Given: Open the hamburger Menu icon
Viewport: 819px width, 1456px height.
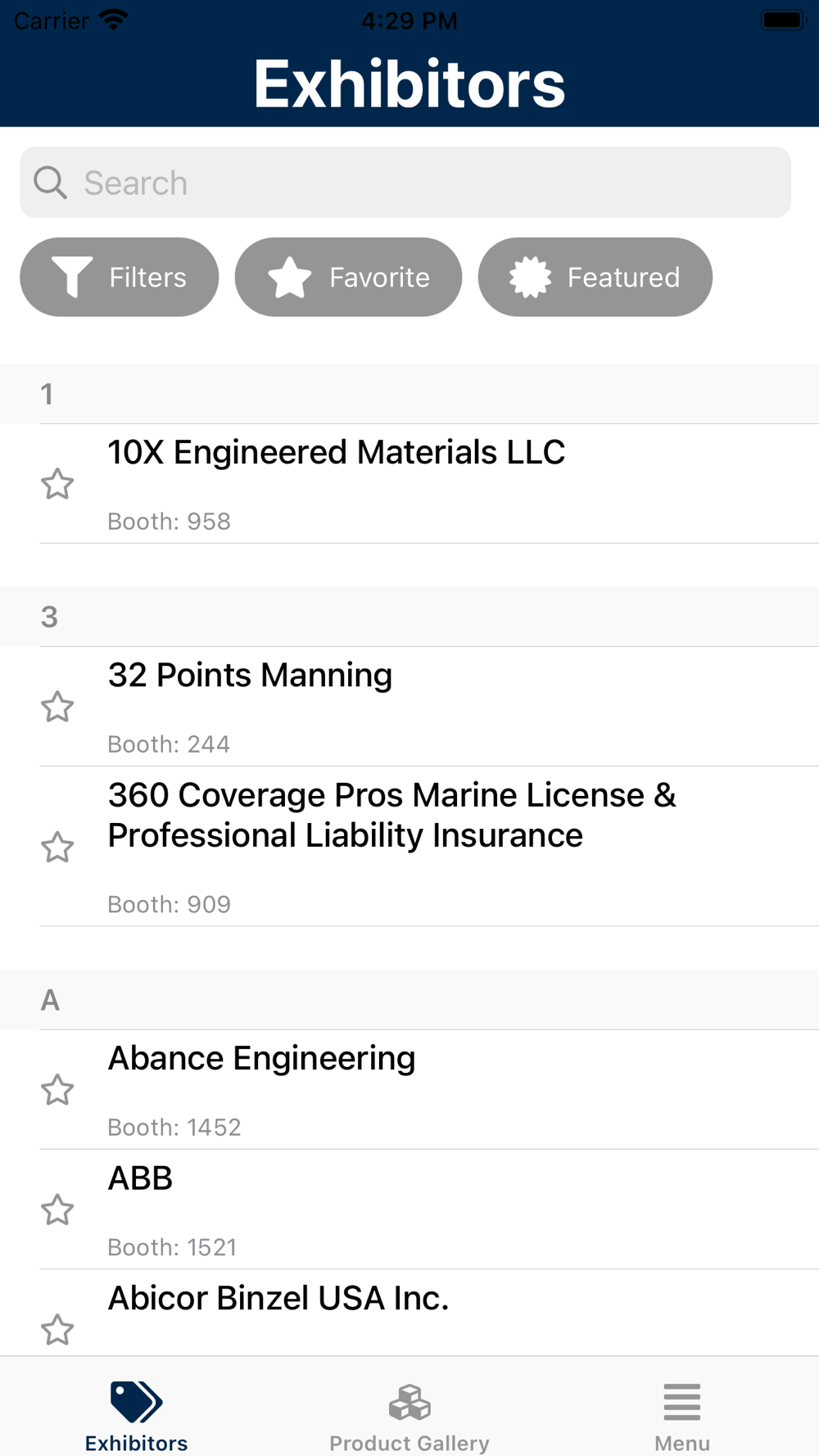Looking at the screenshot, I should click(x=681, y=1401).
